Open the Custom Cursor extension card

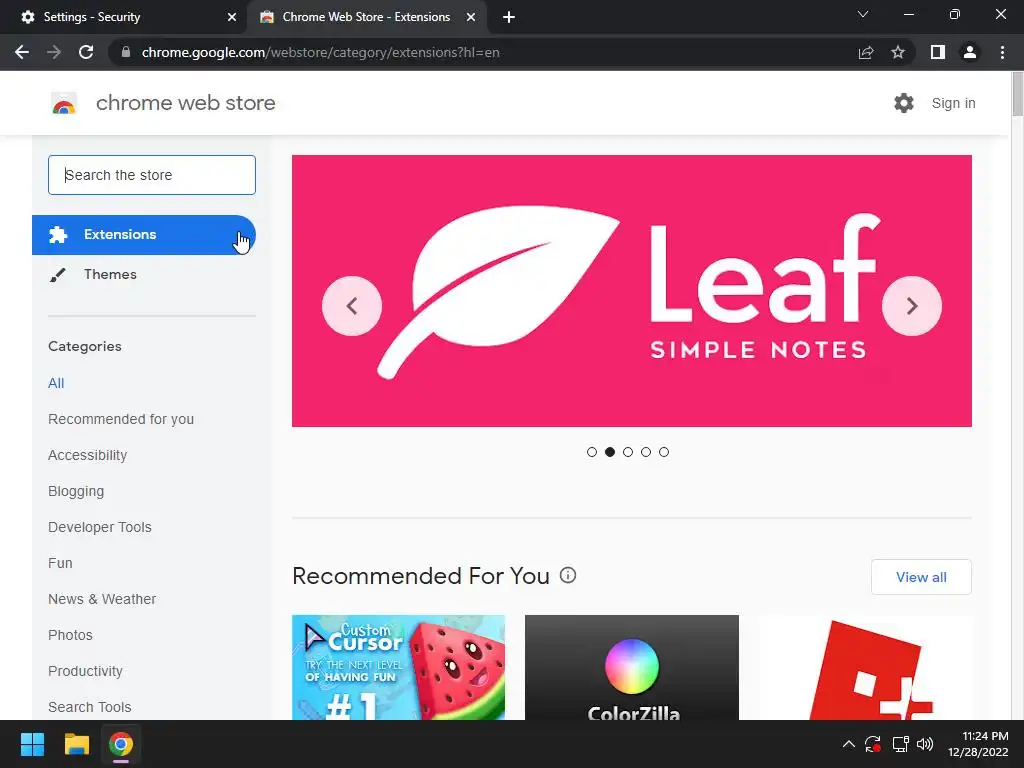click(x=398, y=667)
